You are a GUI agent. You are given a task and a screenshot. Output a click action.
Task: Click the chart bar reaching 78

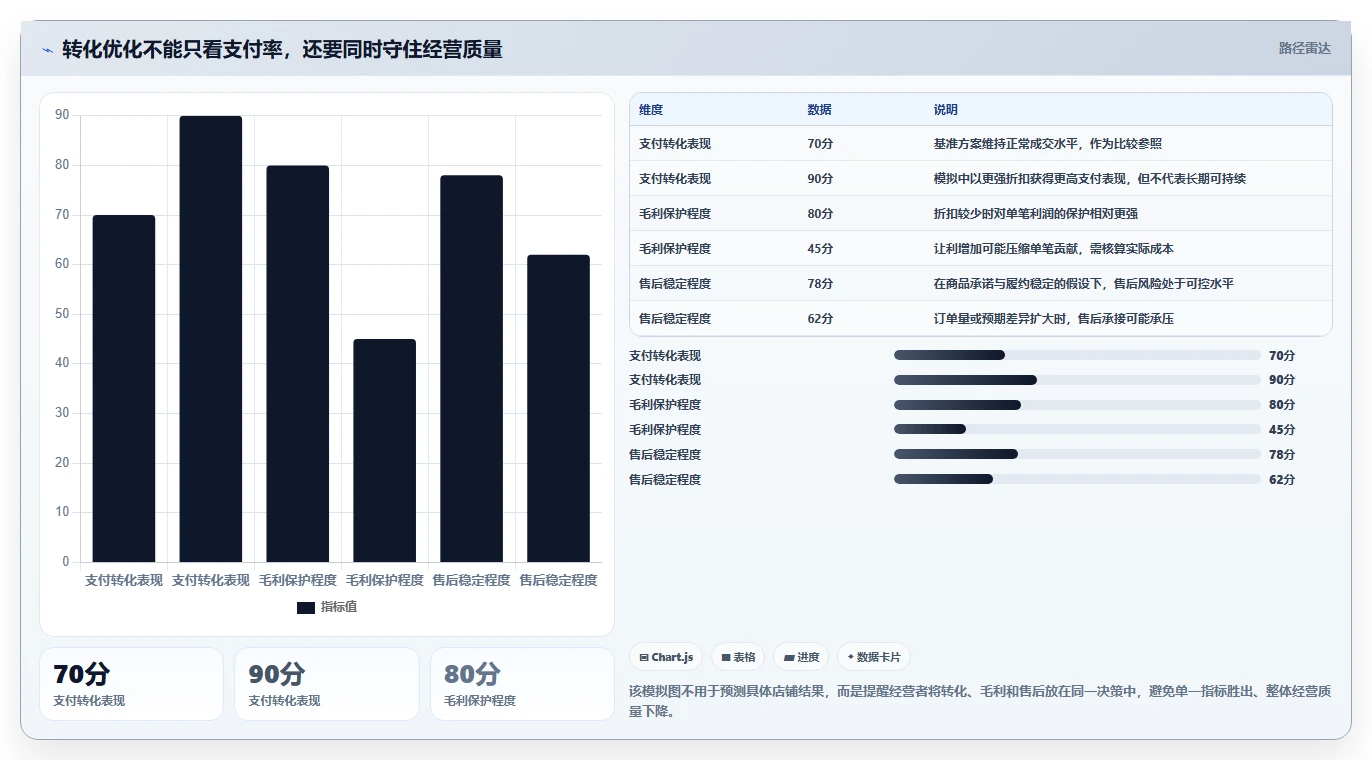[472, 369]
